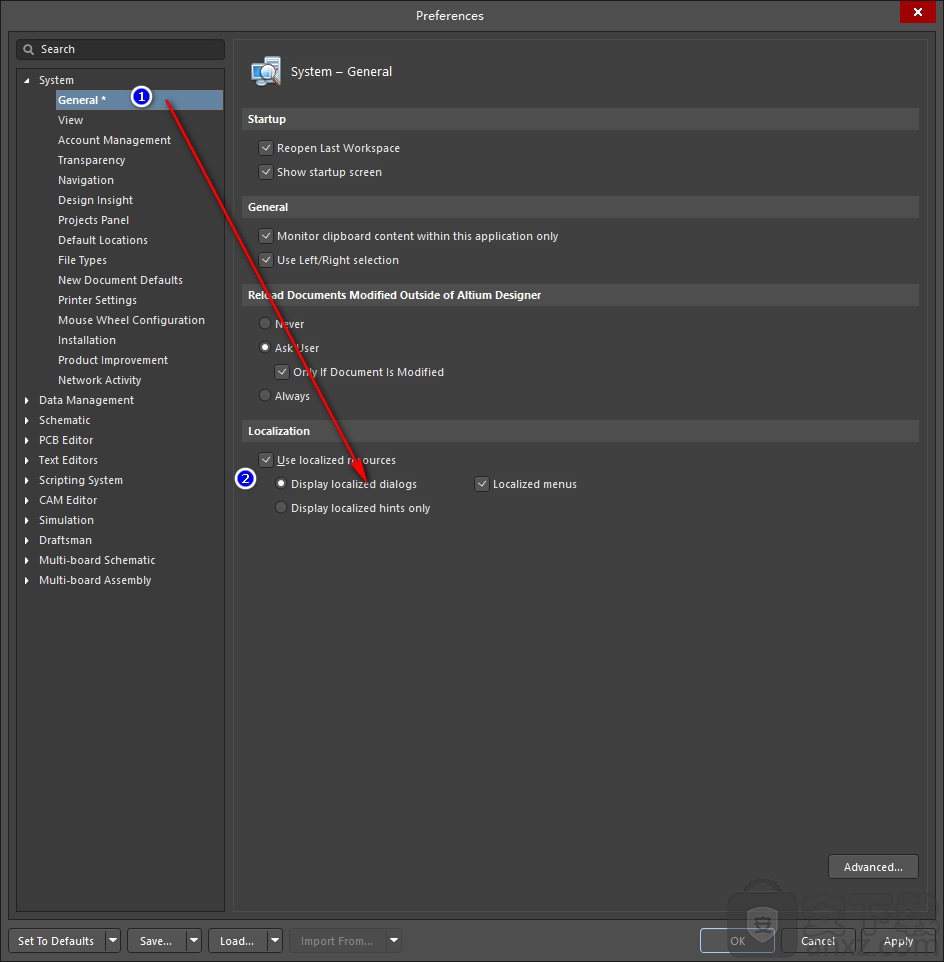Viewport: 944px width, 962px height.
Task: Open the Installation page
Action: pyautogui.click(x=86, y=341)
